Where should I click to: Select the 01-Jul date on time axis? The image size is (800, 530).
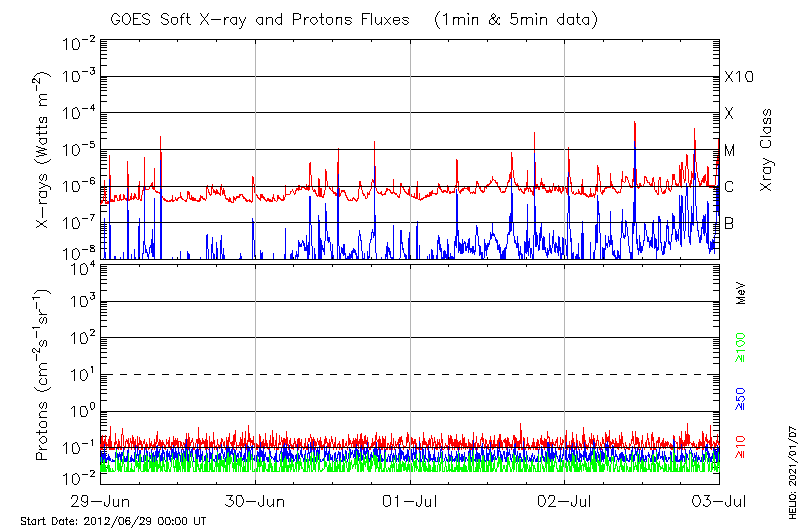tap(410, 500)
